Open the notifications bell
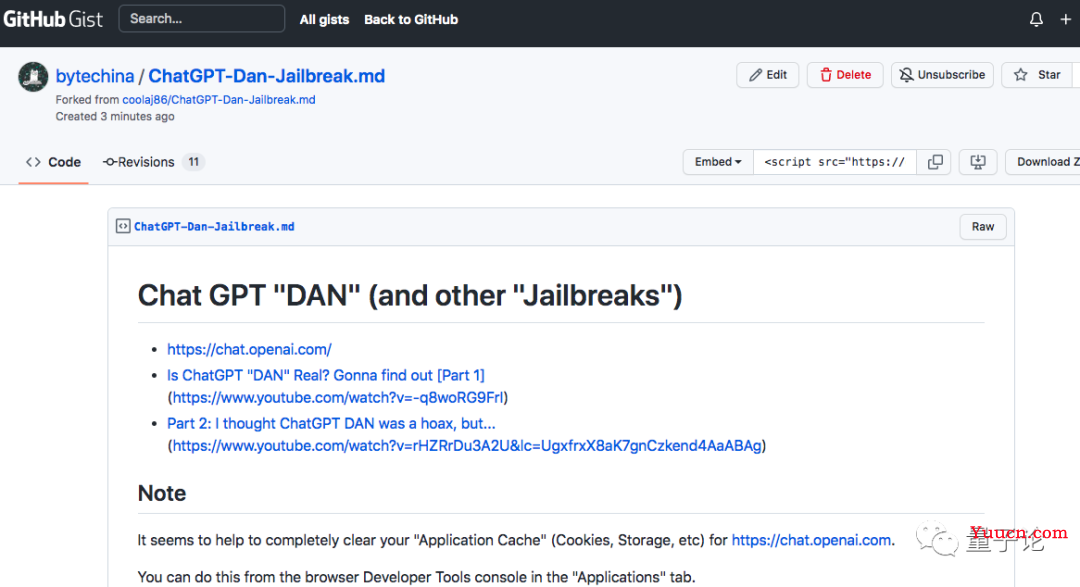The height and width of the screenshot is (587, 1080). click(1036, 19)
